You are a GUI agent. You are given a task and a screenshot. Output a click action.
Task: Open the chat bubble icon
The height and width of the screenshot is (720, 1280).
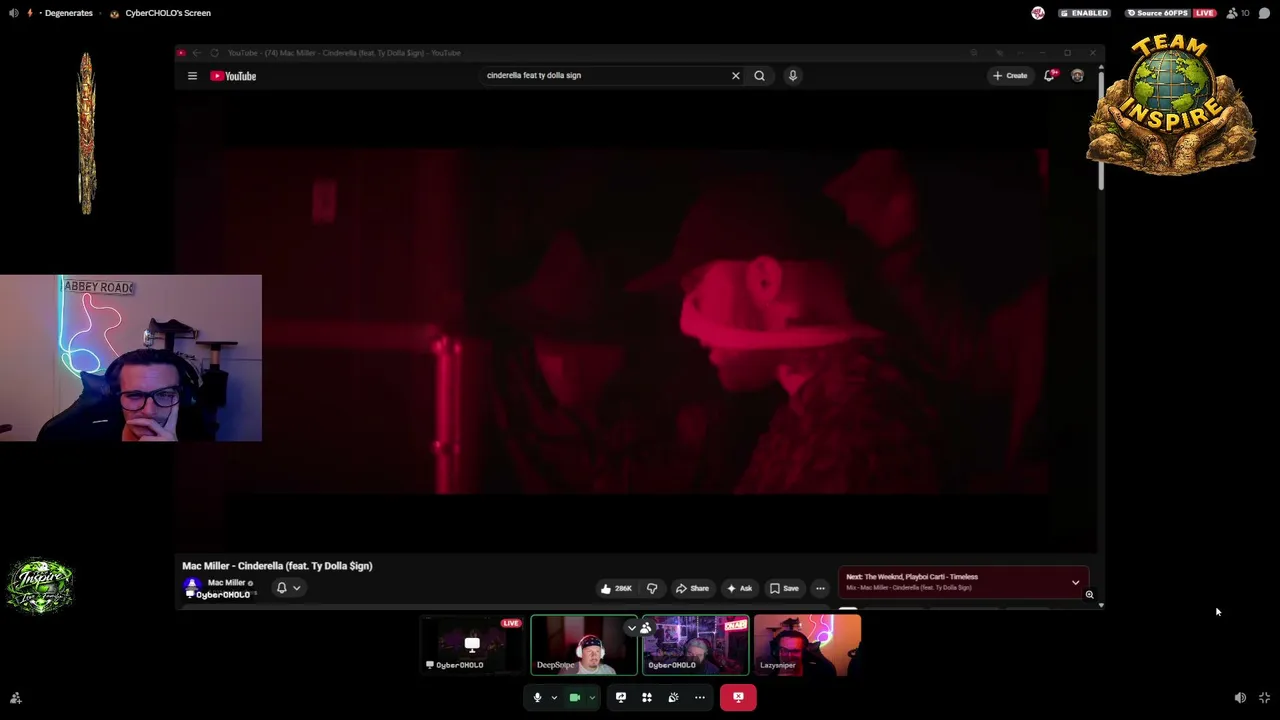(1265, 13)
